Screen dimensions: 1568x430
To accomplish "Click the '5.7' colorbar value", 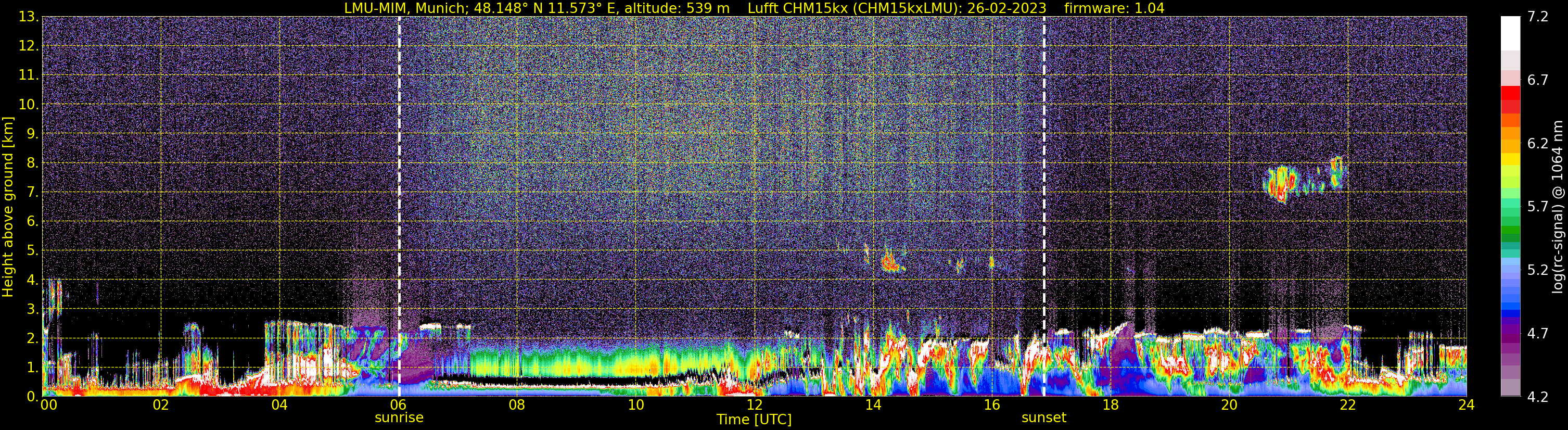I will click(1538, 207).
